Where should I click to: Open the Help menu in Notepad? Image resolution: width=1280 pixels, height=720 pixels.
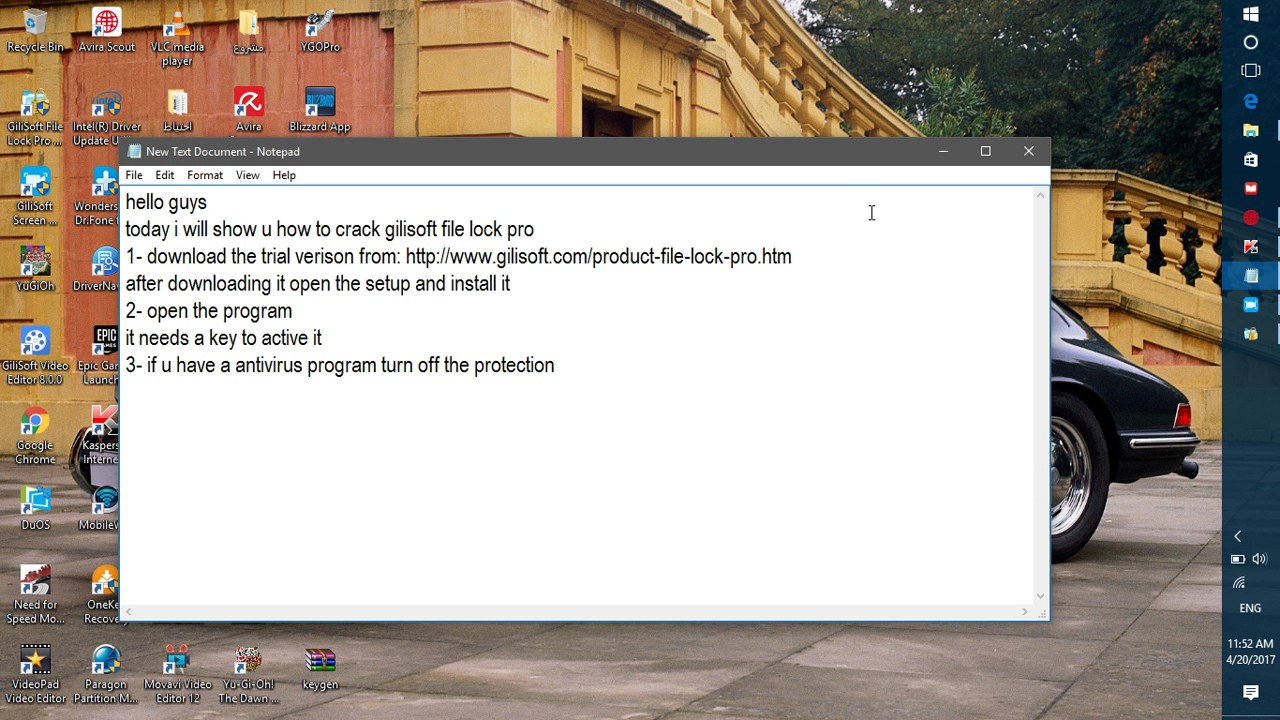coord(284,175)
